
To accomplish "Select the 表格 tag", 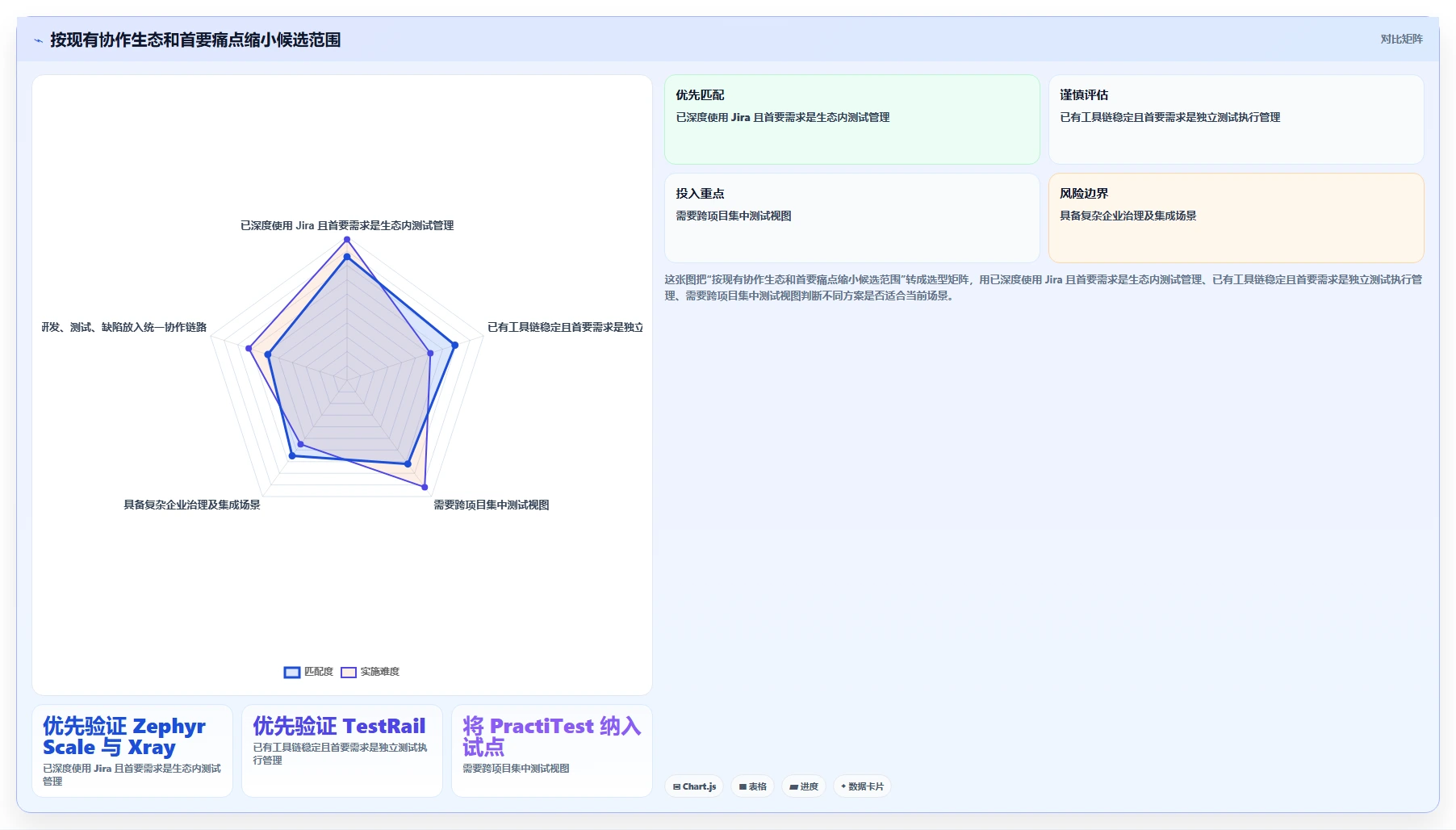I will [x=752, y=786].
